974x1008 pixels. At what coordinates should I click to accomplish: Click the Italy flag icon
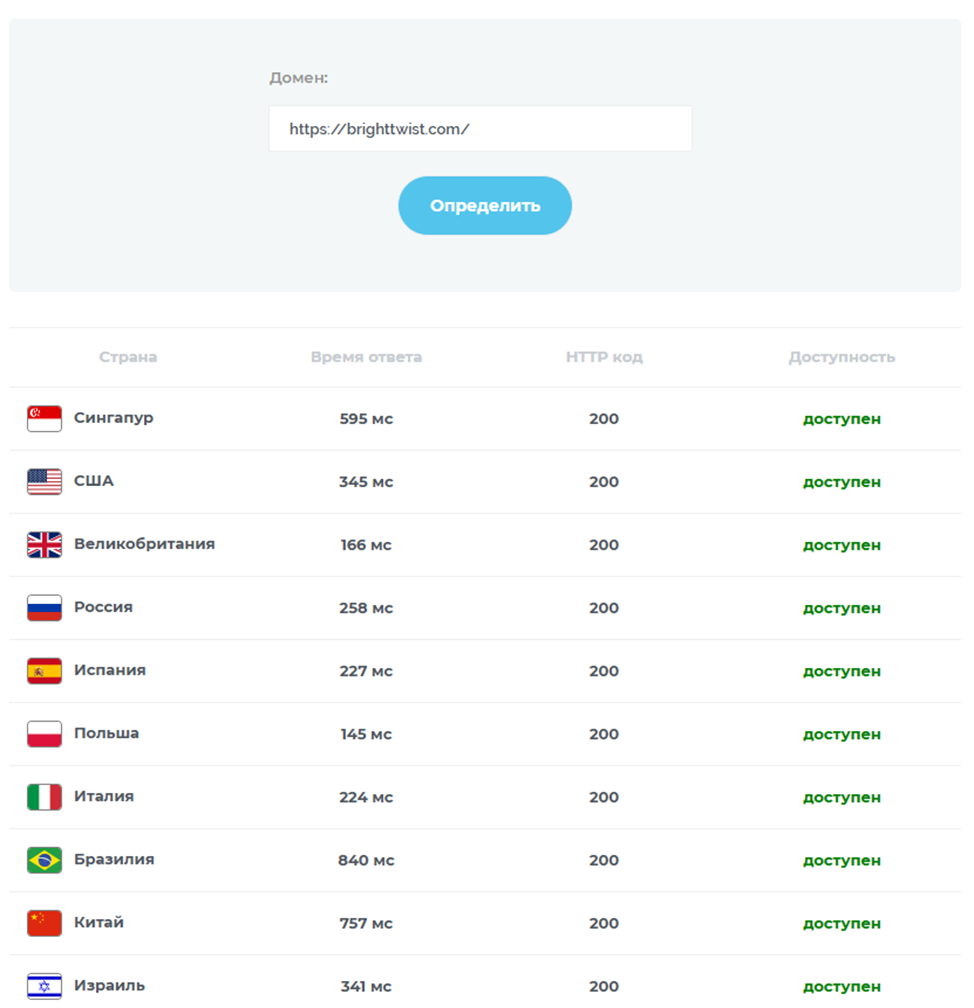(x=44, y=797)
